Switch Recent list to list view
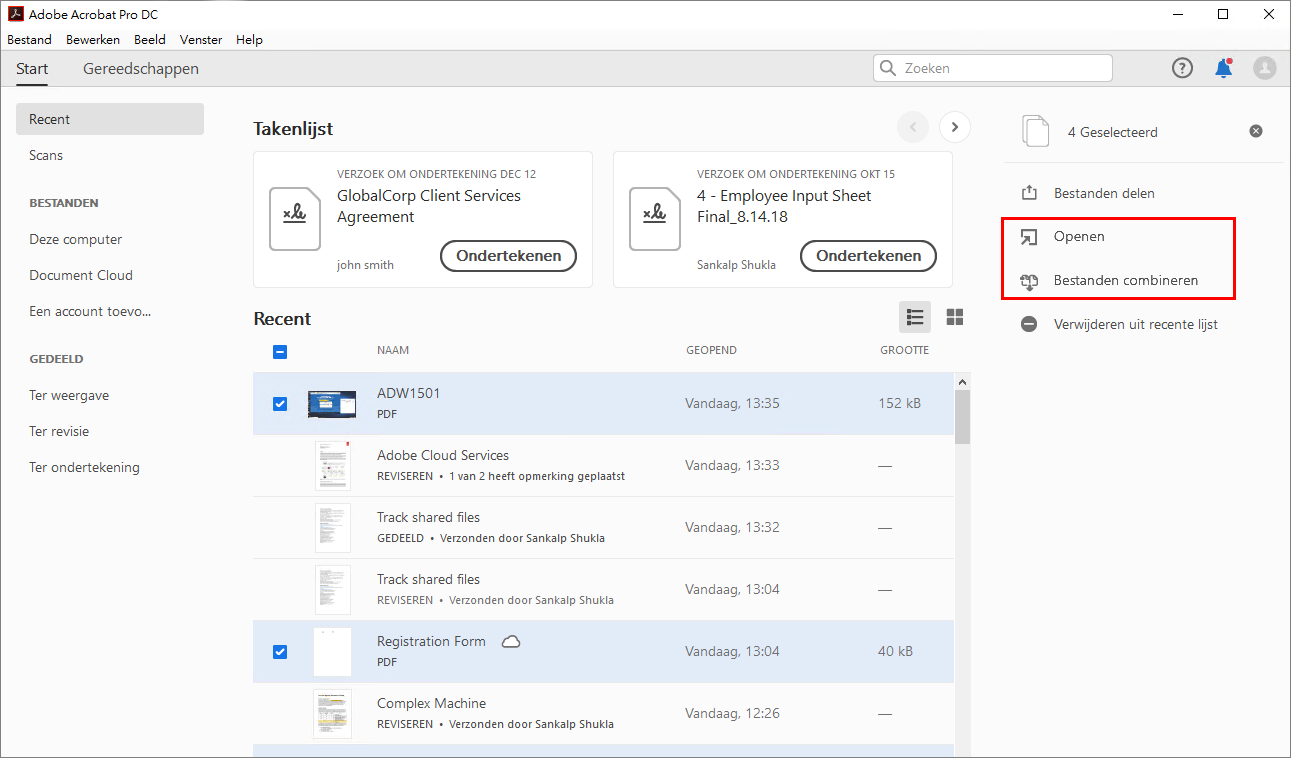This screenshot has height=758, width=1291. (915, 317)
